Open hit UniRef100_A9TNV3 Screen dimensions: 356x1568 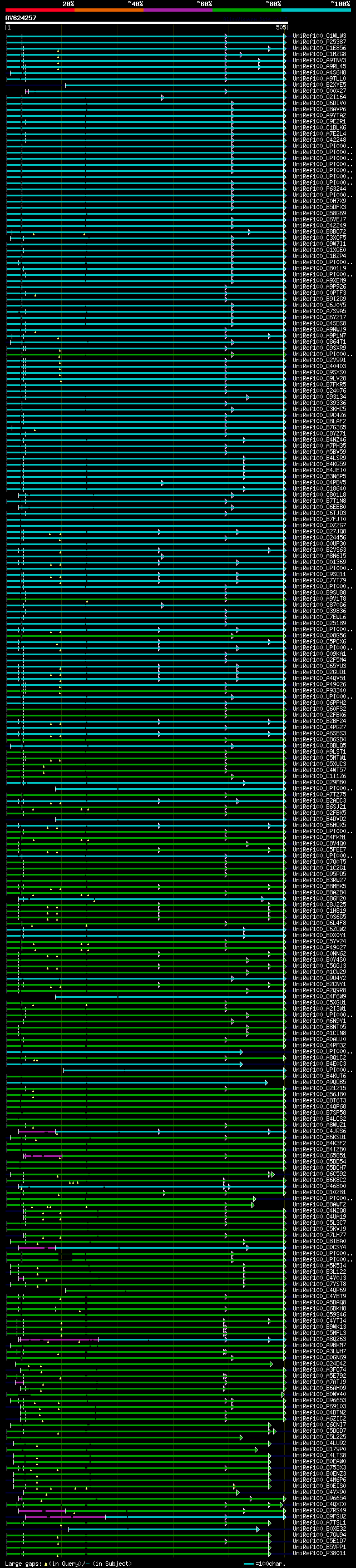coord(319,60)
